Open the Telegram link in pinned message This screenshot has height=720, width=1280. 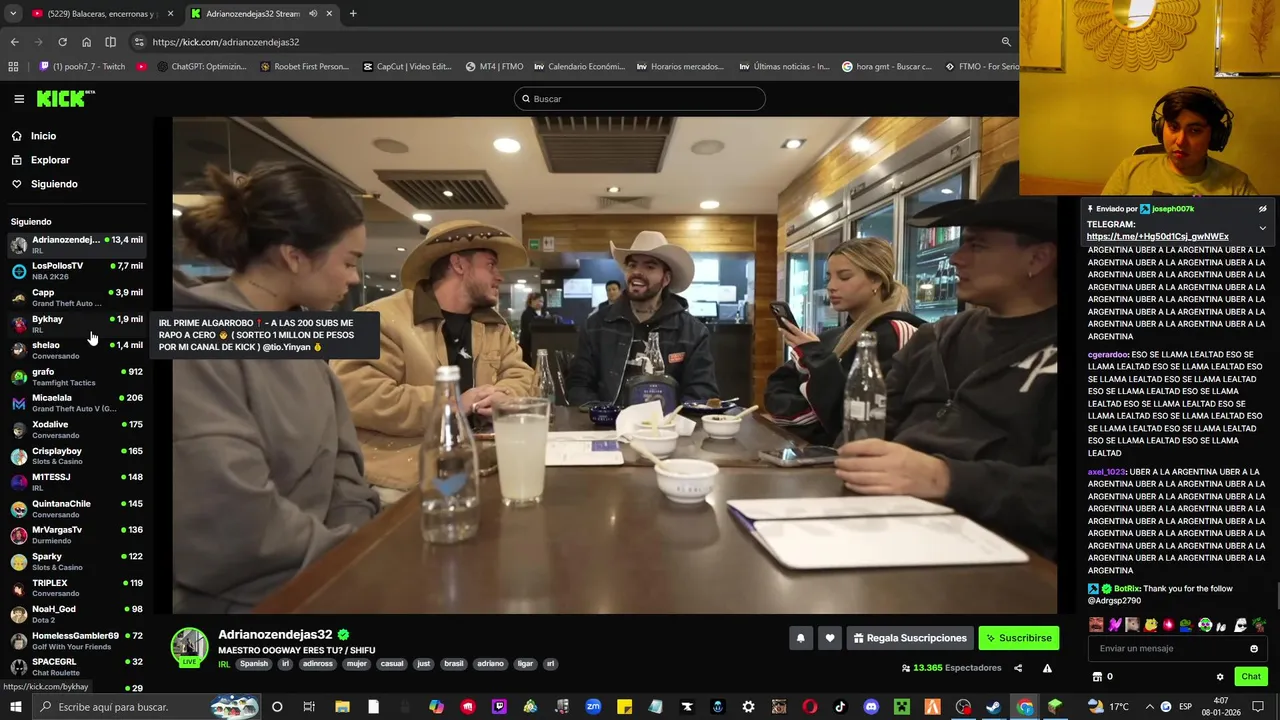click(x=1157, y=237)
